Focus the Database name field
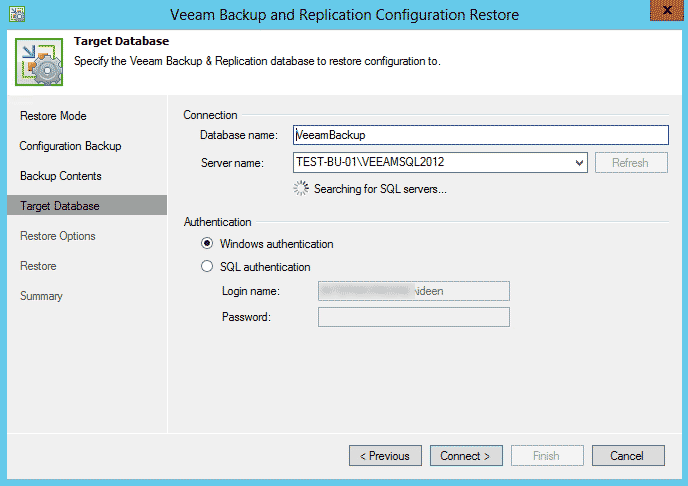The height and width of the screenshot is (486, 688). 480,135
